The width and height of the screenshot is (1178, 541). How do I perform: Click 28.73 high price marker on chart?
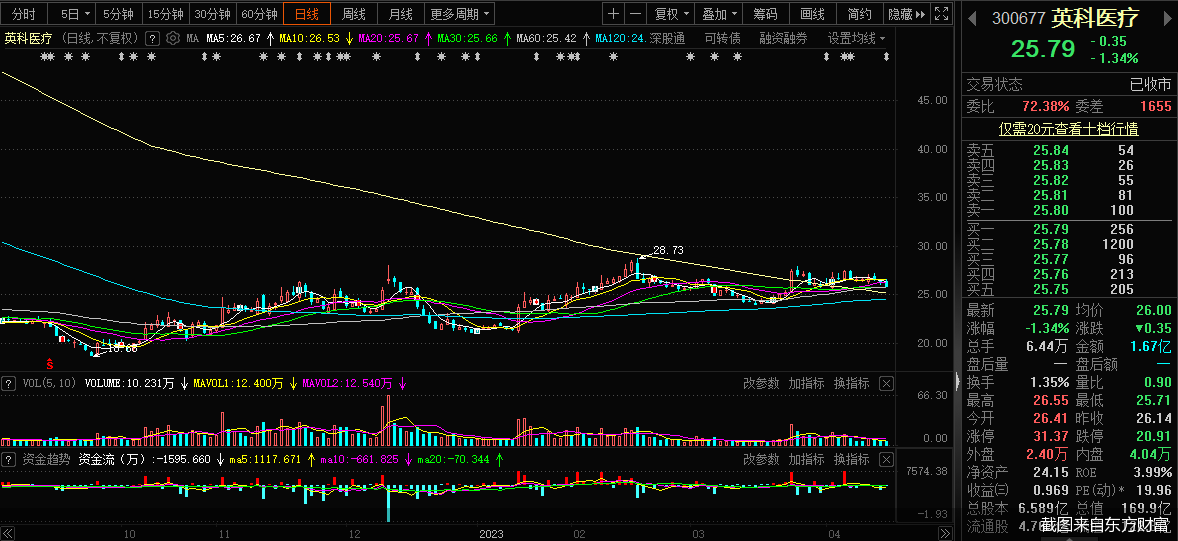[667, 250]
